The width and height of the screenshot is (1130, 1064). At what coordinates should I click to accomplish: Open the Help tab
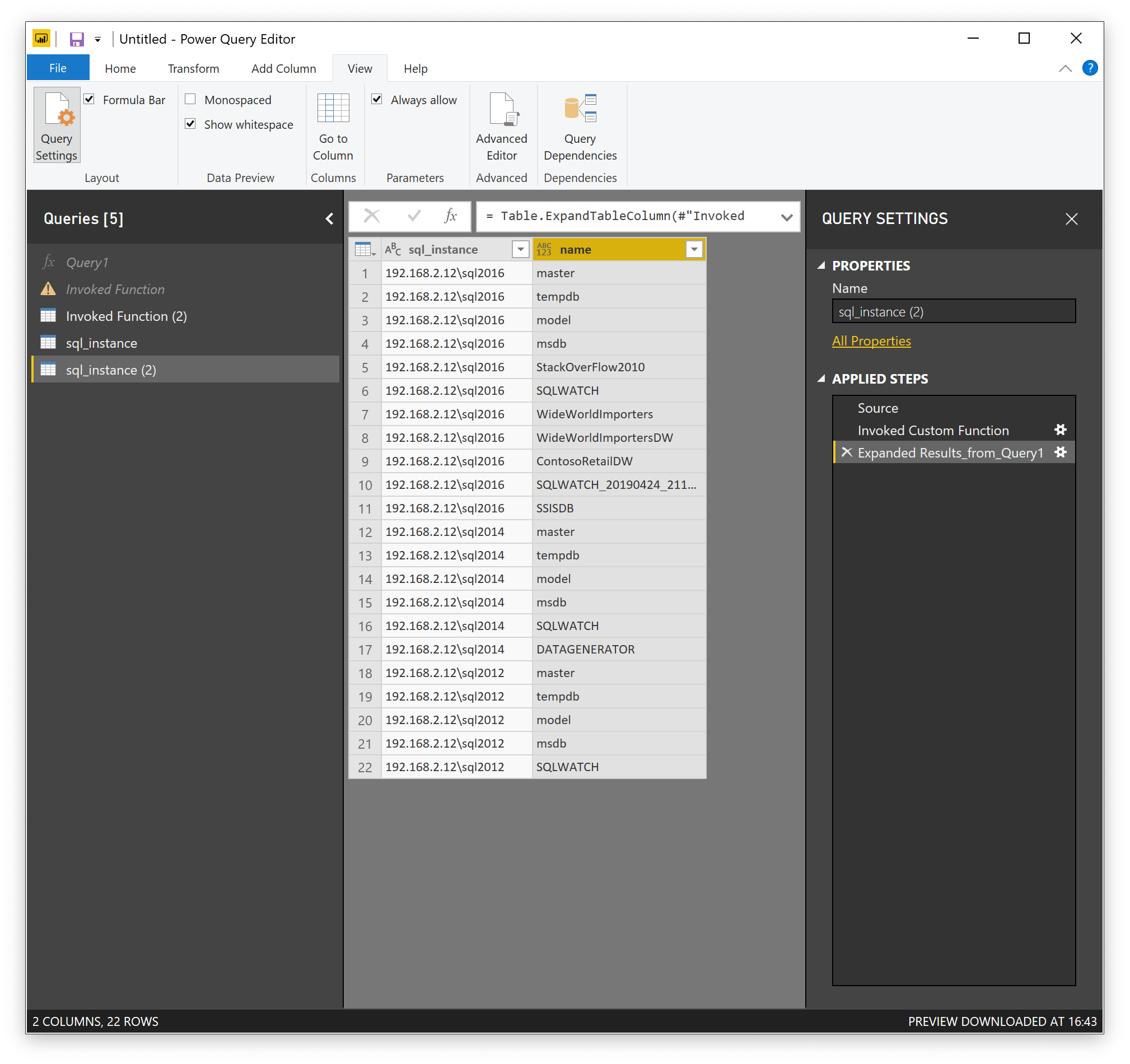pos(415,68)
